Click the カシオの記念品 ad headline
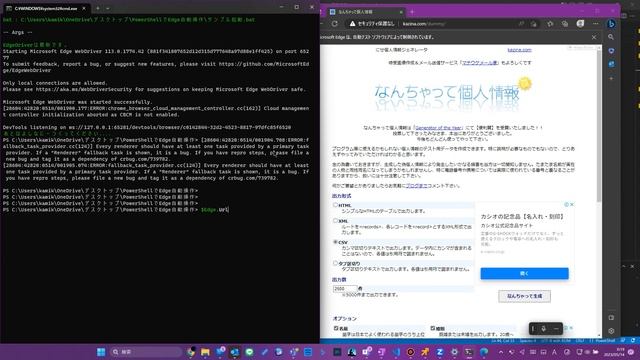 [x=522, y=216]
